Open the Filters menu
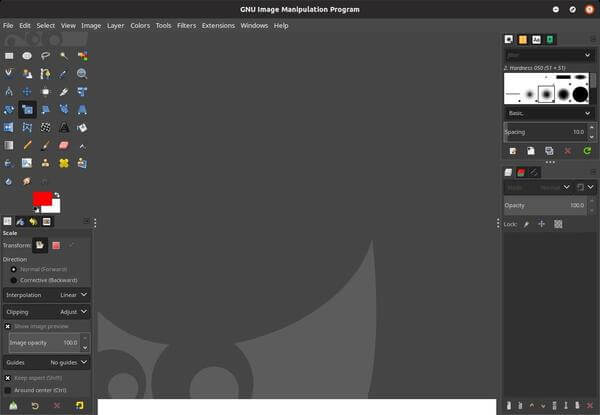The width and height of the screenshot is (600, 415). (186, 26)
